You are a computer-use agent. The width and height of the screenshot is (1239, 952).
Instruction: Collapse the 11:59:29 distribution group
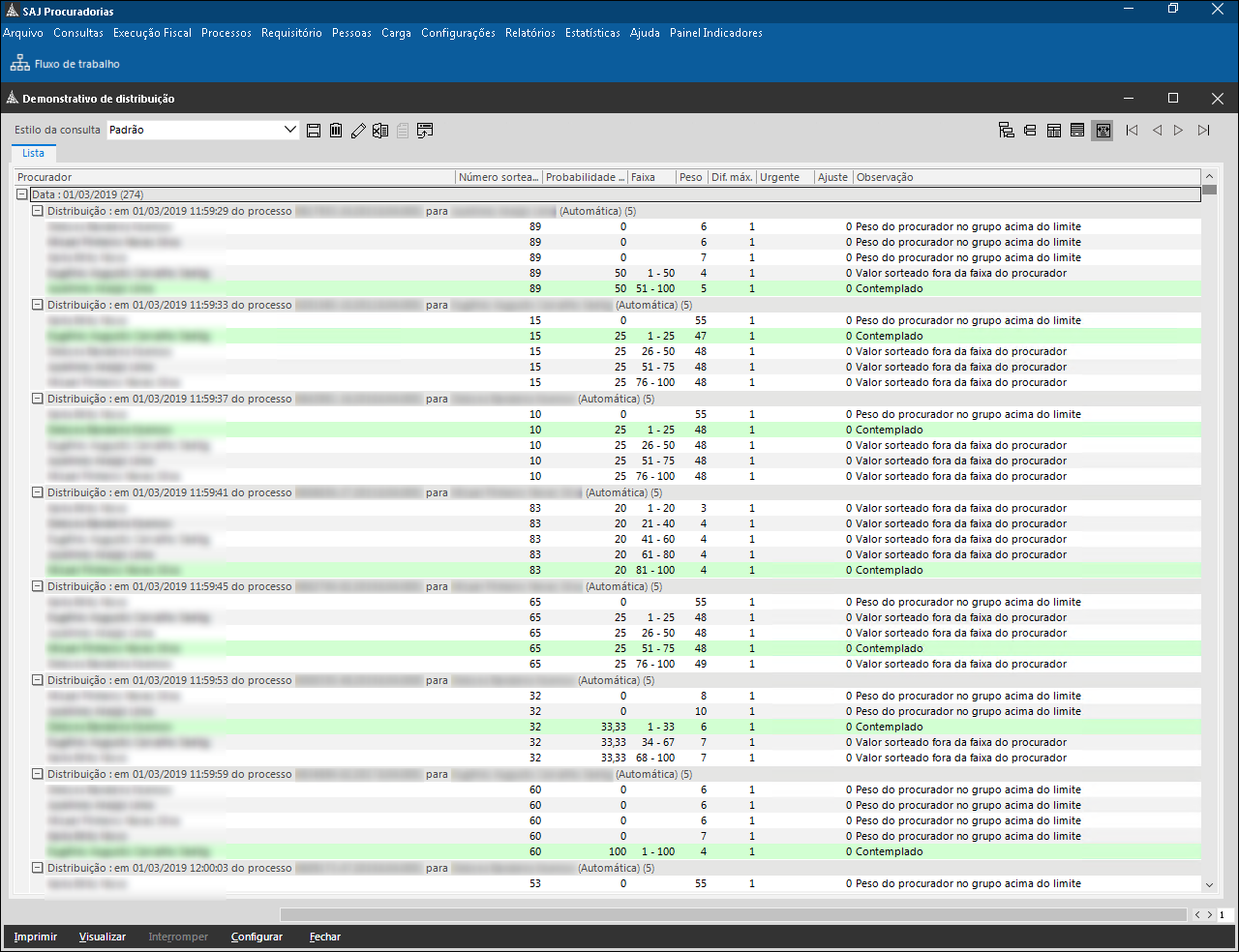point(38,211)
